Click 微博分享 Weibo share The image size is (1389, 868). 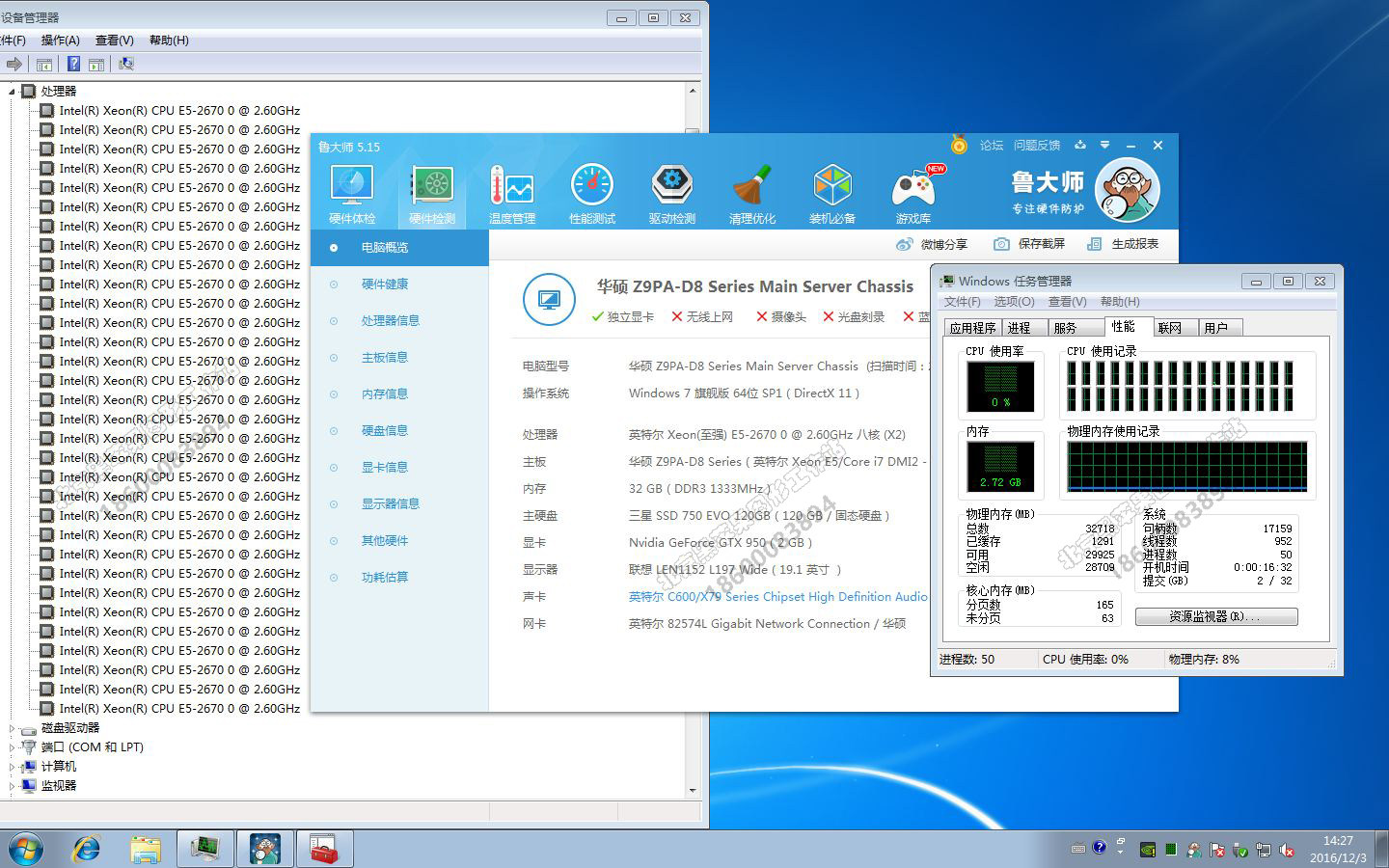point(932,244)
